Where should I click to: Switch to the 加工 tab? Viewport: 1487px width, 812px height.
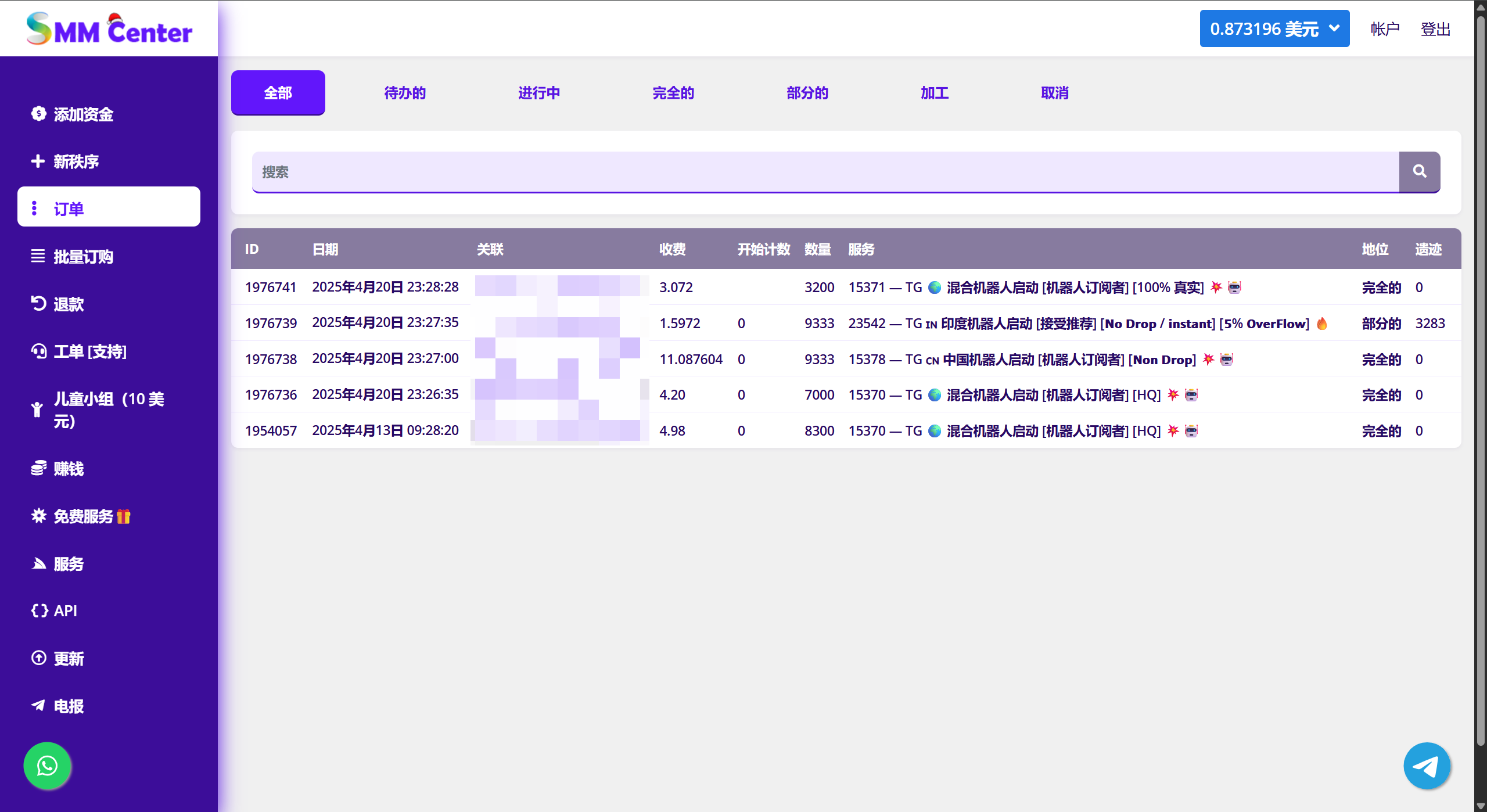pos(935,93)
